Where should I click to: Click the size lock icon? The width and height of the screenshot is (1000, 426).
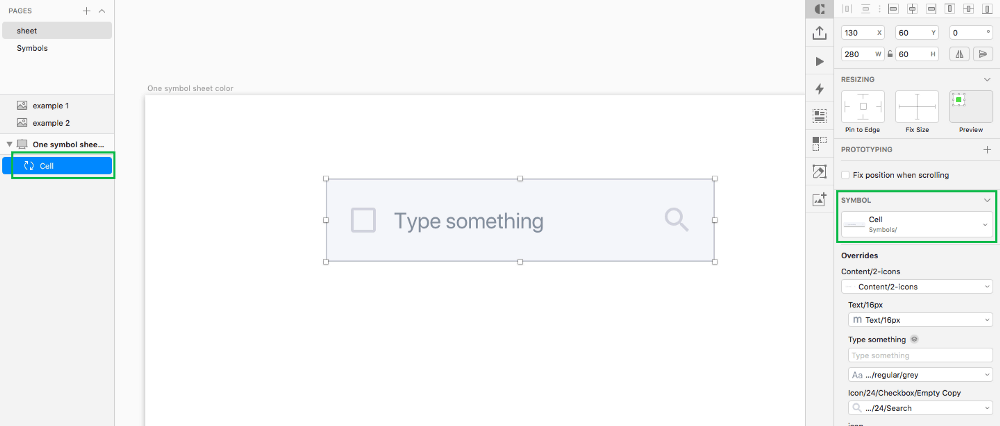(890, 54)
